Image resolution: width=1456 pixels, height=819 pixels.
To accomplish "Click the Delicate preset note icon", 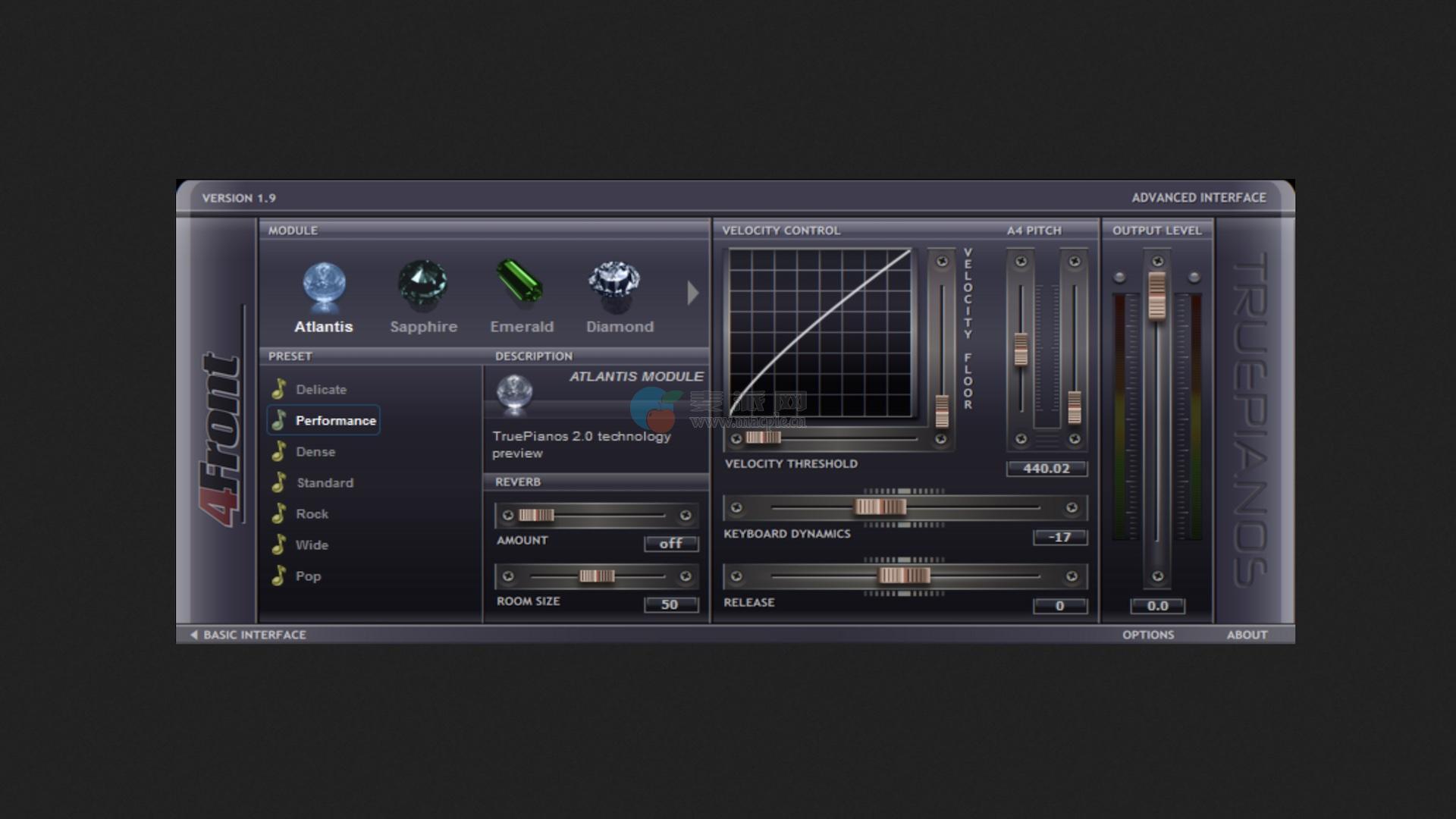I will click(x=279, y=389).
